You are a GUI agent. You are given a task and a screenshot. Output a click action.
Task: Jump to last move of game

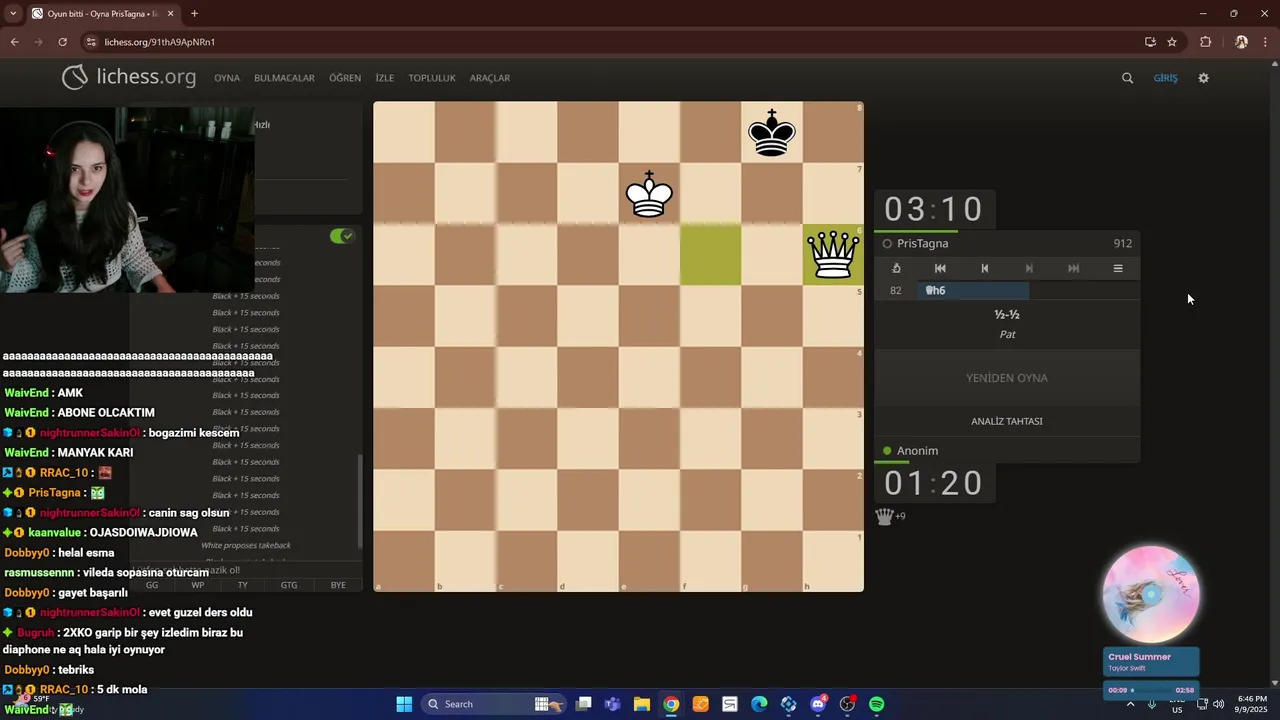(x=1073, y=268)
